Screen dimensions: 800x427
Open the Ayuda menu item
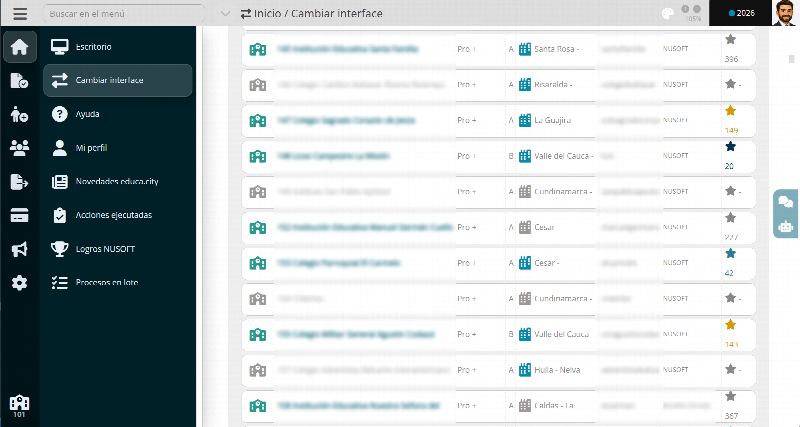[x=117, y=114]
